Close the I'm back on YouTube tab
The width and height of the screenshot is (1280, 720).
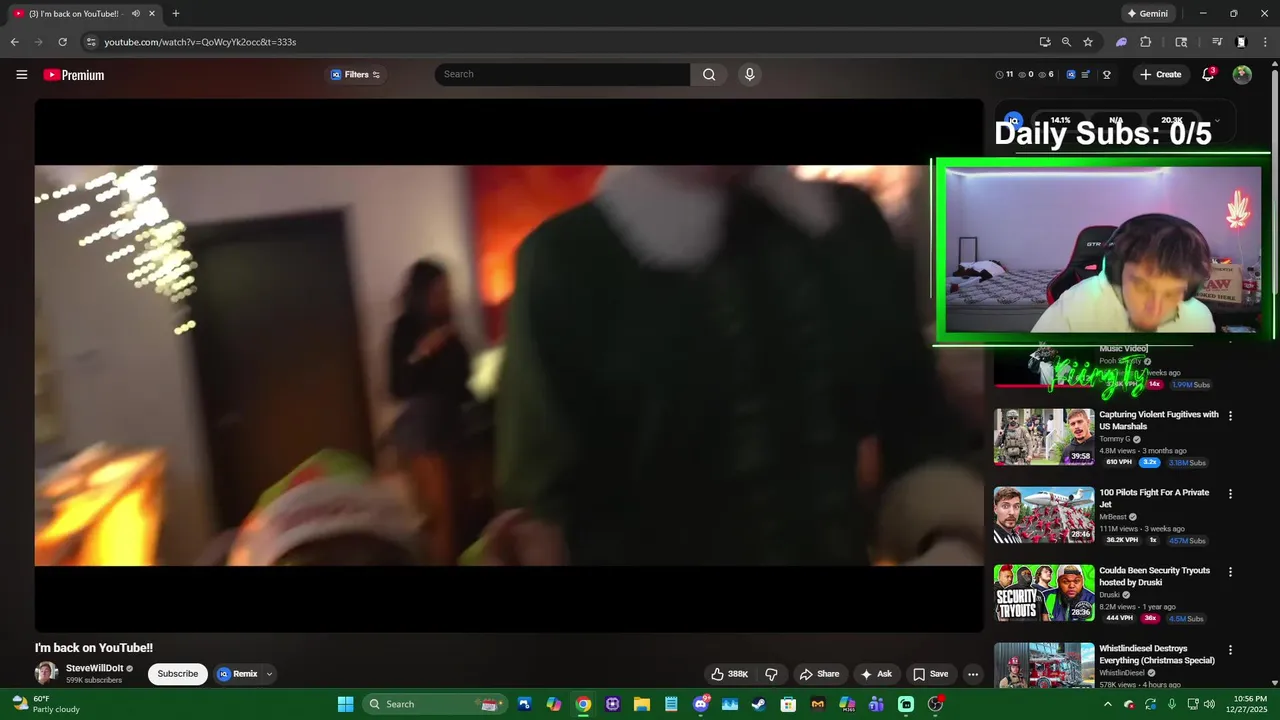[152, 14]
